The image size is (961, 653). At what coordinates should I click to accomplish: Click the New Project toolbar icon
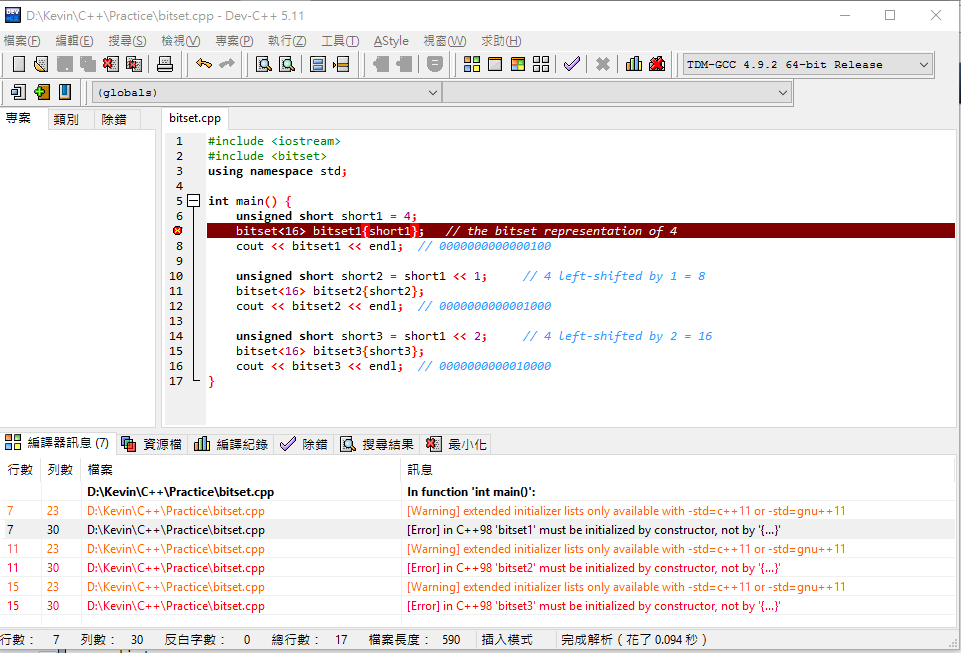click(18, 92)
